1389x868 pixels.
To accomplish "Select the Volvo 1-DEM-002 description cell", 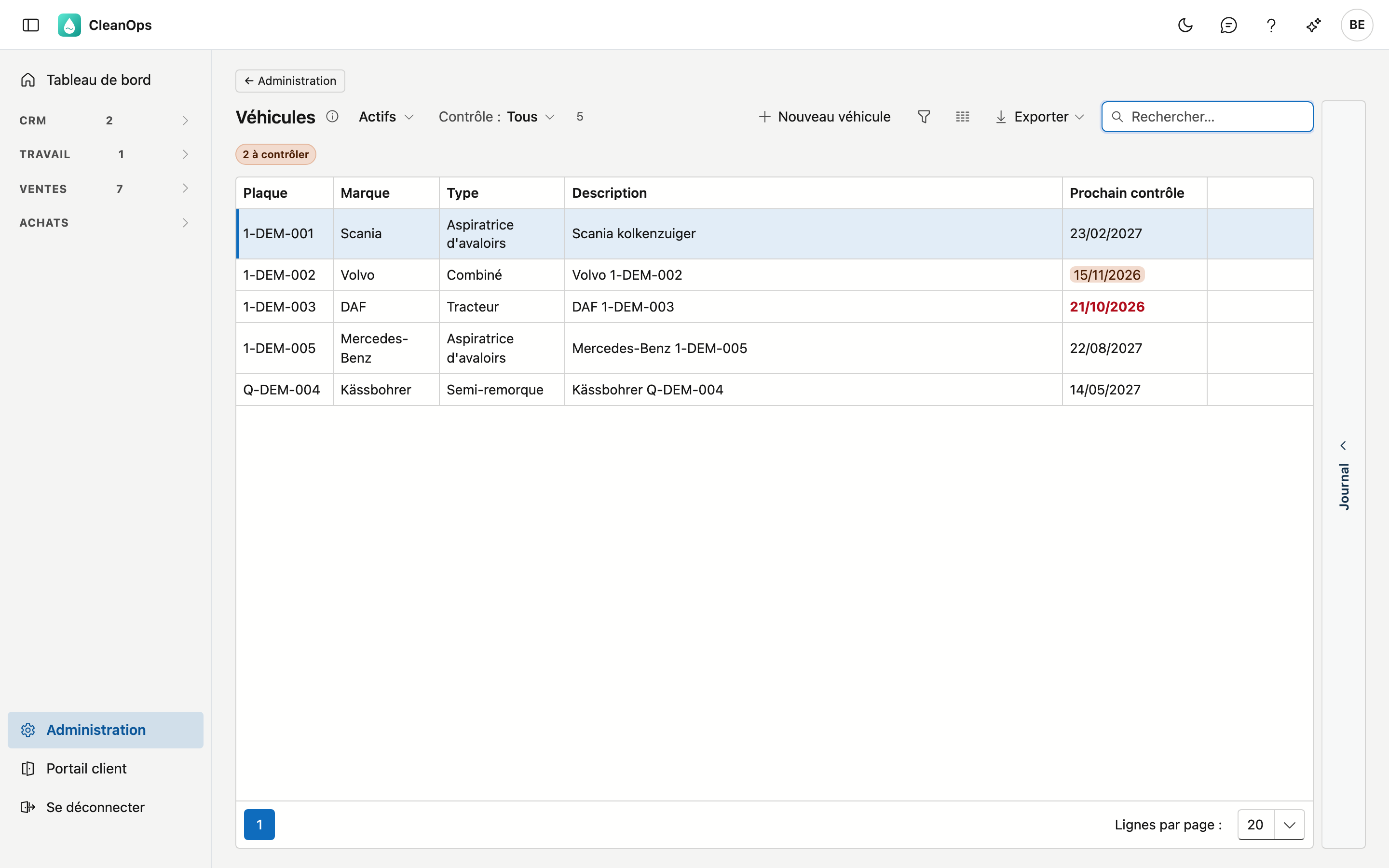I will [x=813, y=275].
